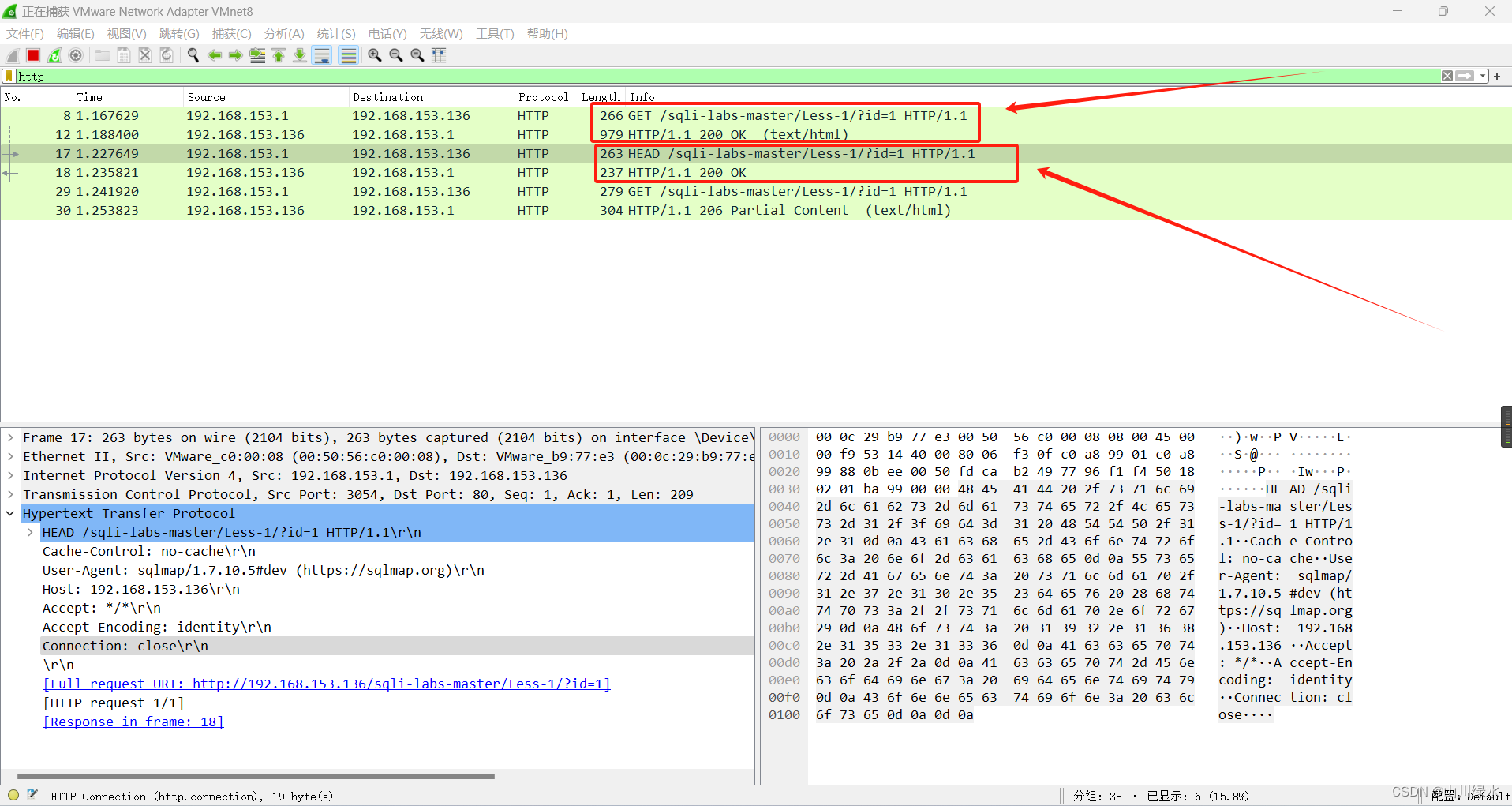Sort by the Destination column header
Viewport: 1512px width, 806px height.
[432, 97]
